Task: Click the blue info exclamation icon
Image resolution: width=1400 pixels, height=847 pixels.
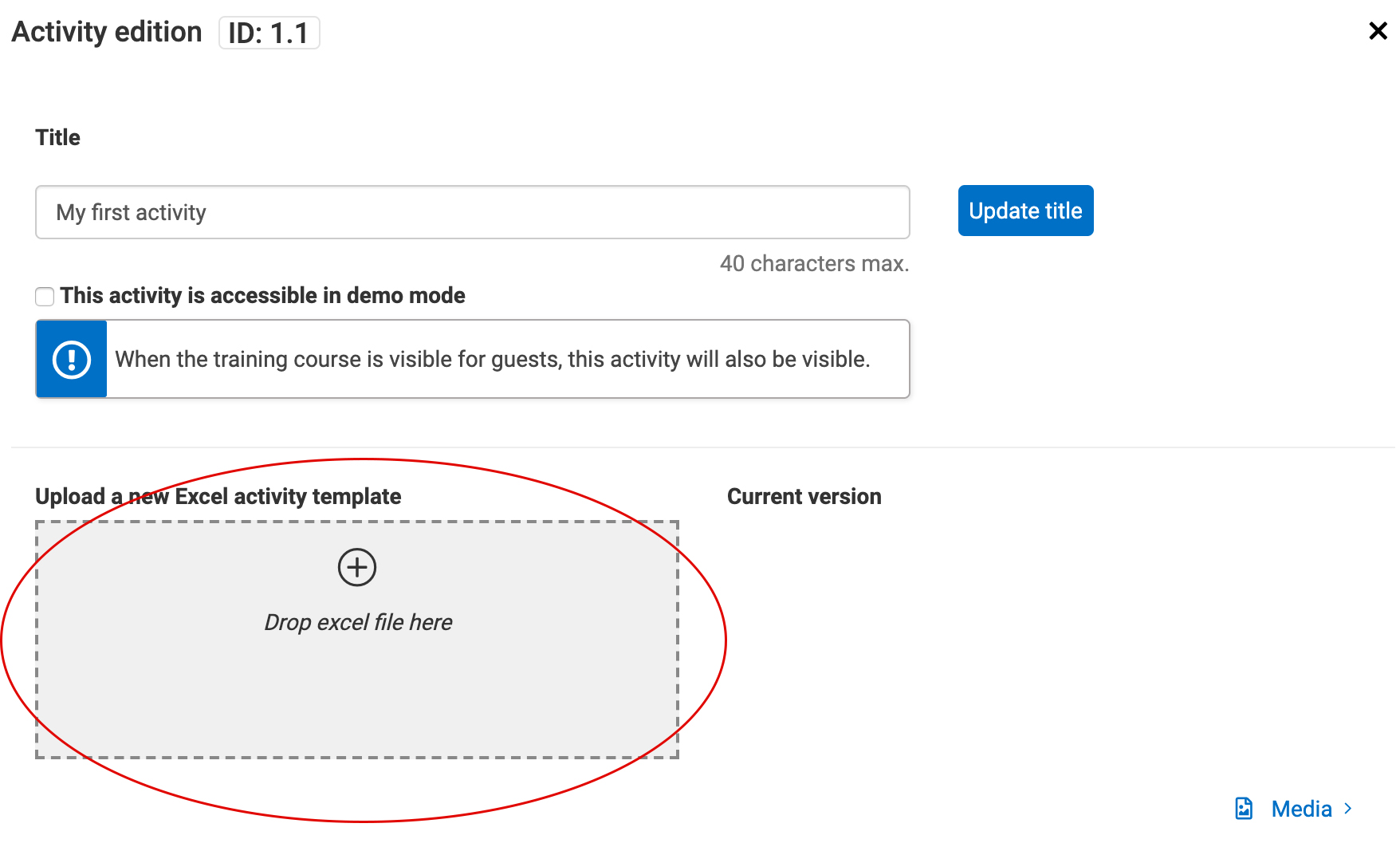Action: [72, 359]
